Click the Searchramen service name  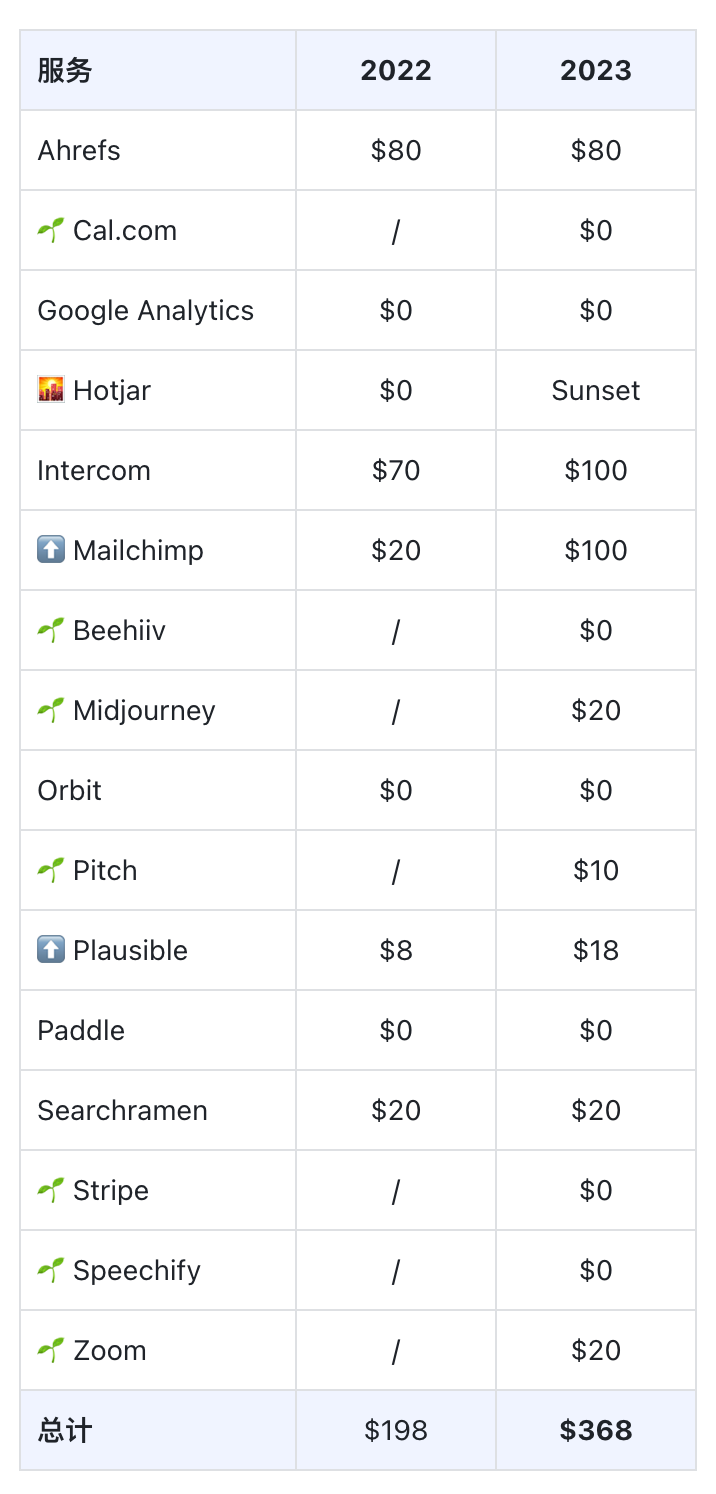[123, 1110]
